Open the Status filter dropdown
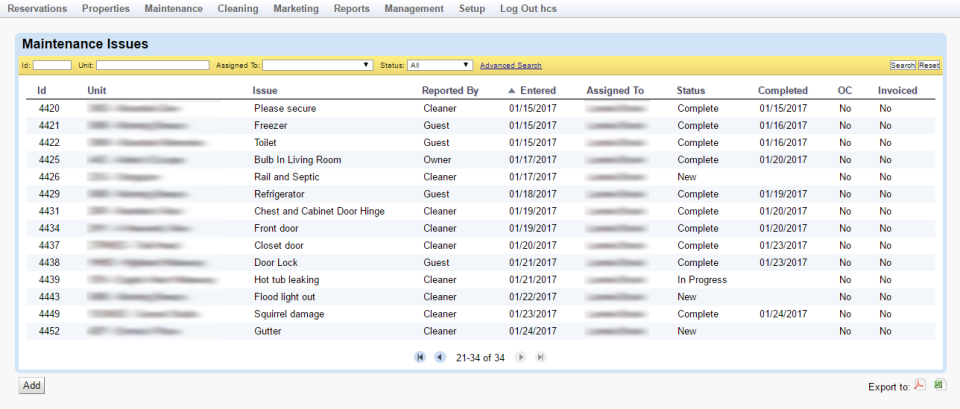The width and height of the screenshot is (960, 409). pyautogui.click(x=440, y=65)
